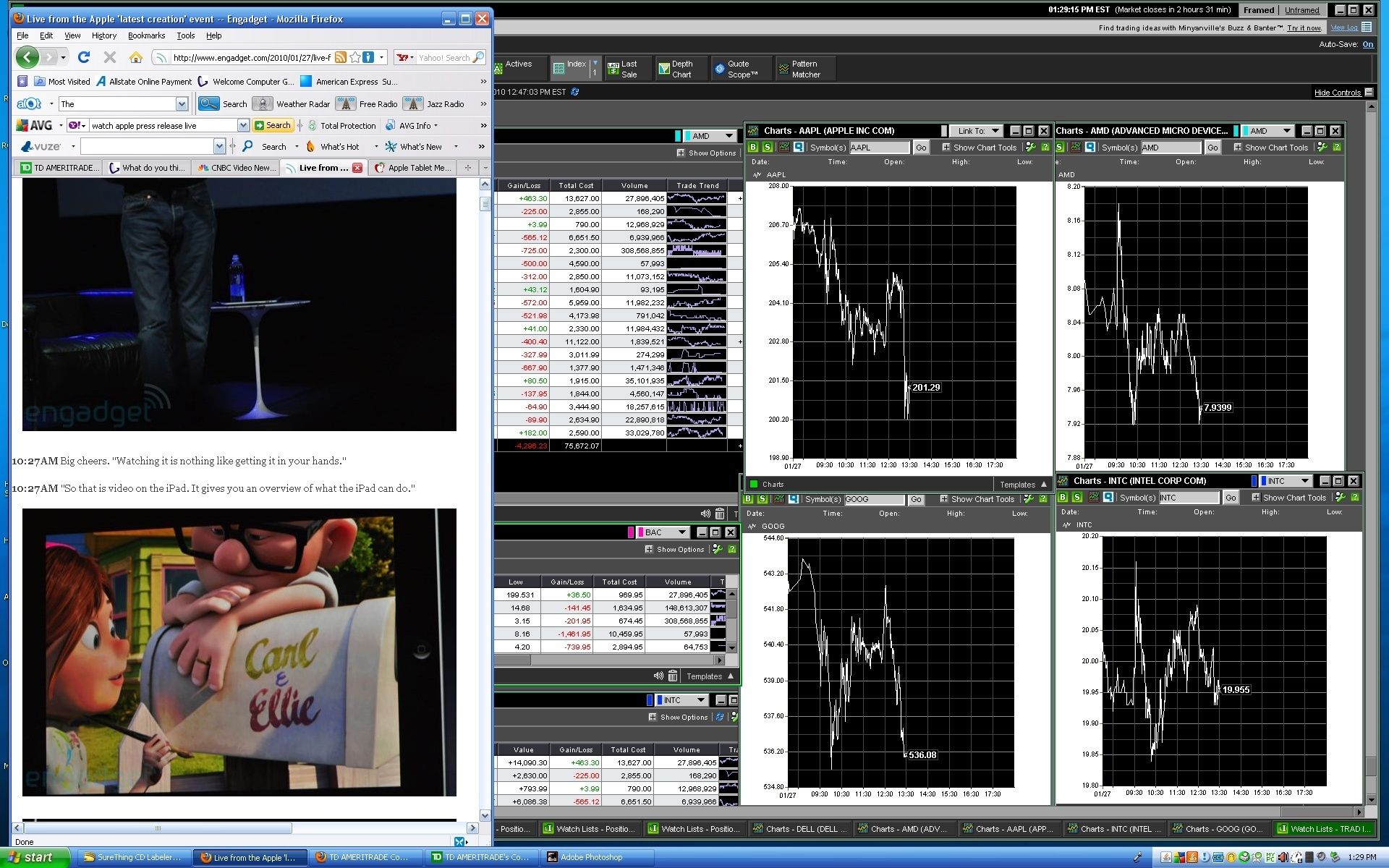The image size is (1389, 868).
Task: Toggle Show Options in BAC watch list
Action: click(x=674, y=550)
